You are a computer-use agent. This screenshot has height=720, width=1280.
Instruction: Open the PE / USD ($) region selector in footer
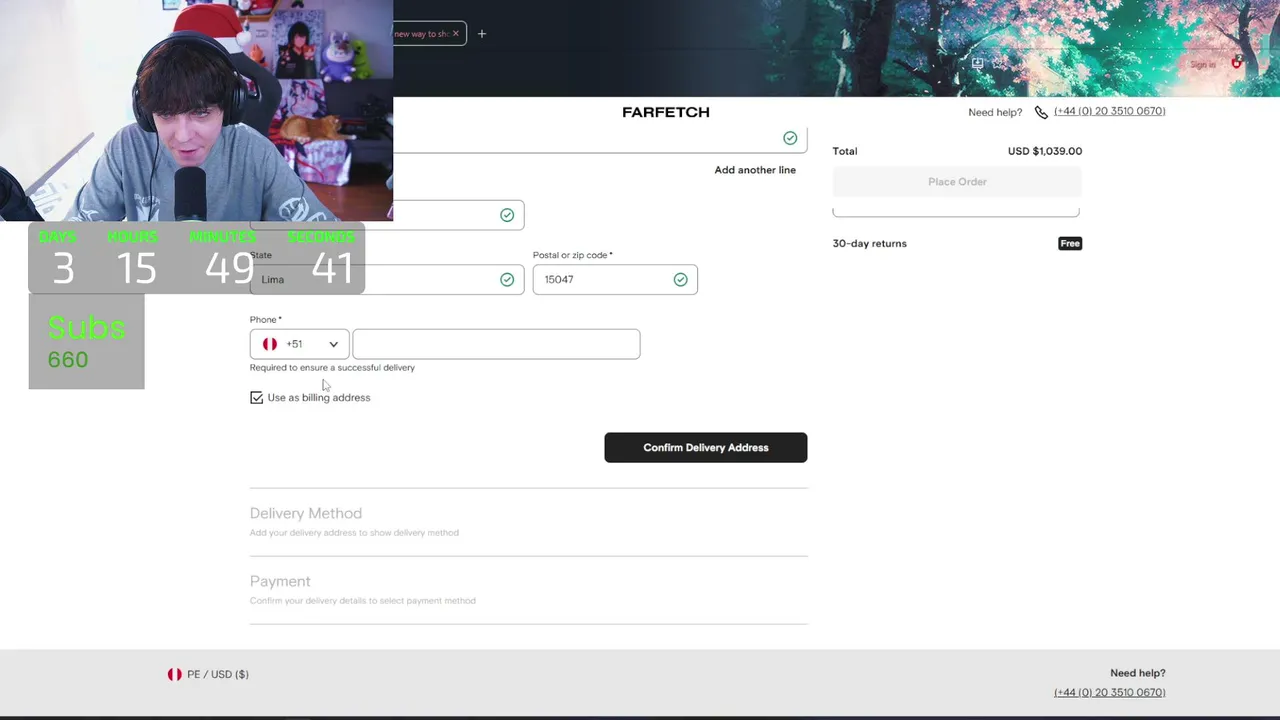tap(208, 675)
